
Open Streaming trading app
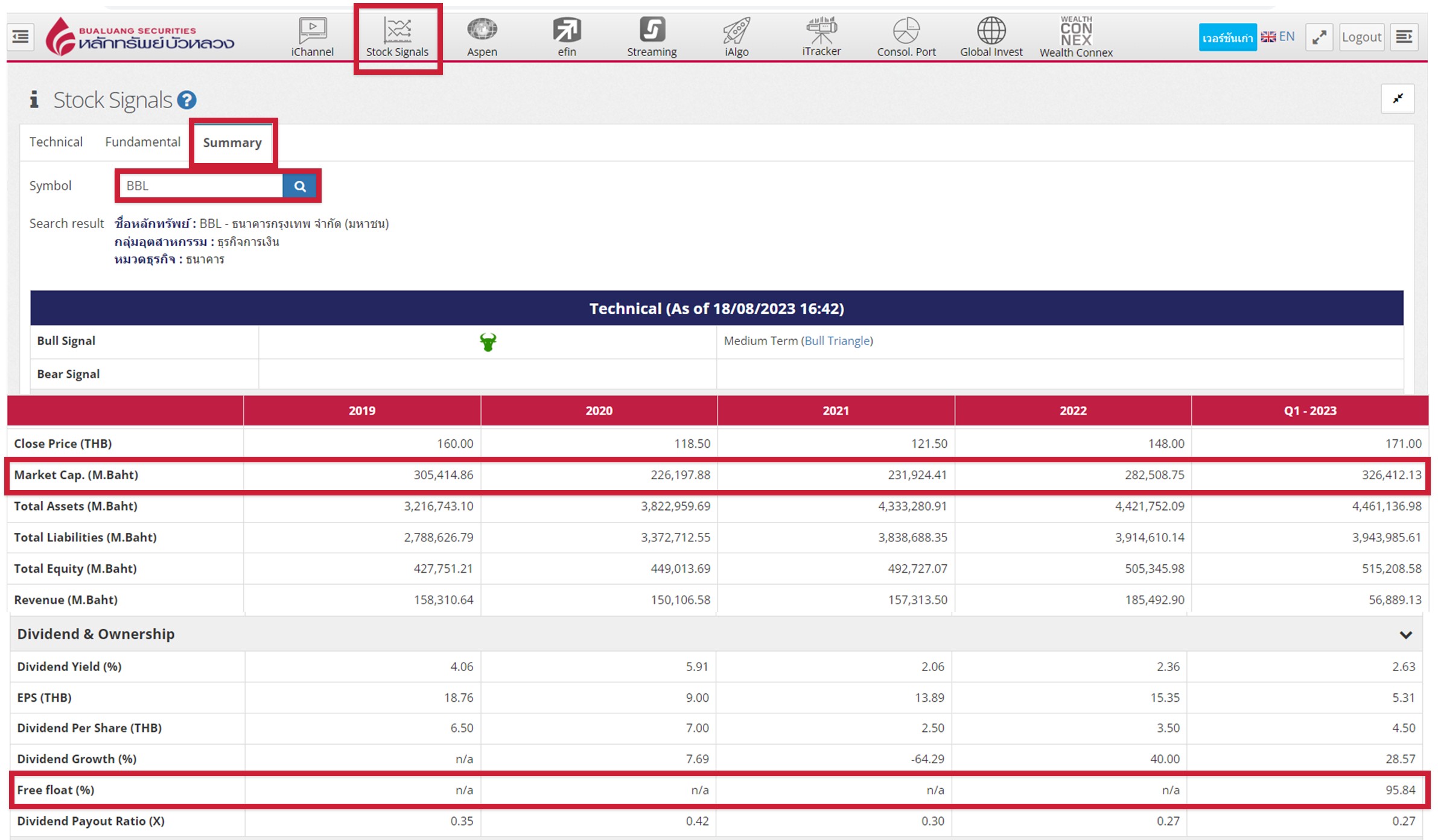coord(652,37)
